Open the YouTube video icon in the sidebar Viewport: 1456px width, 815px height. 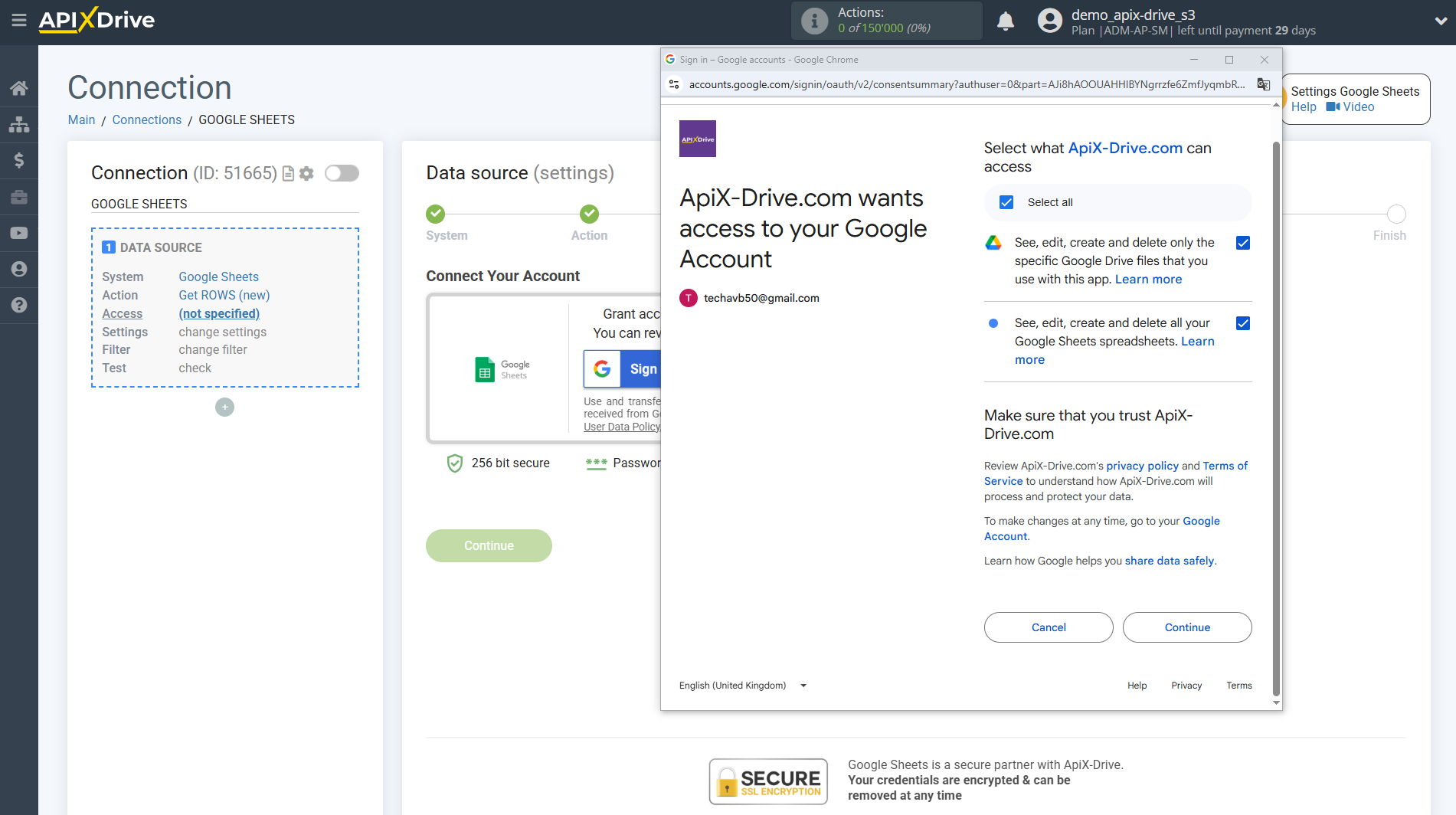coord(19,233)
